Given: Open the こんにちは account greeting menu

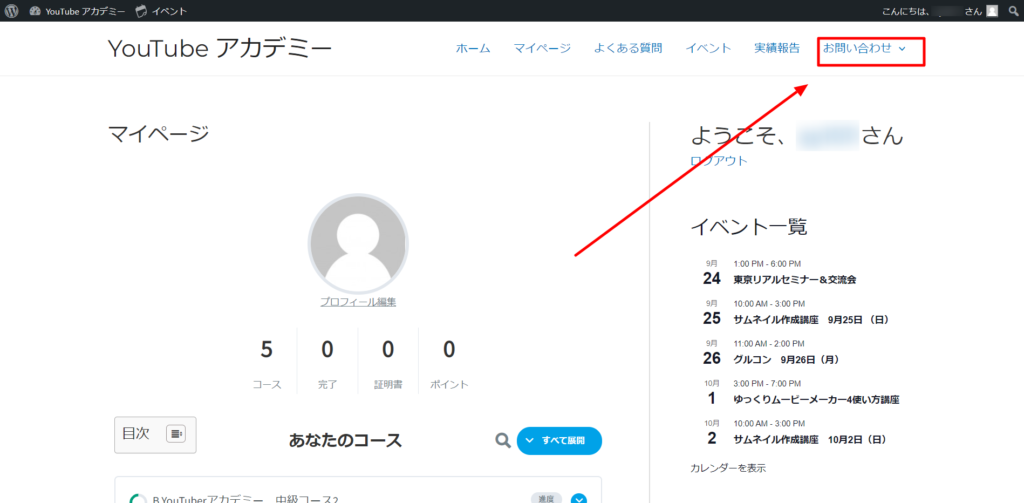Looking at the screenshot, I should [931, 10].
